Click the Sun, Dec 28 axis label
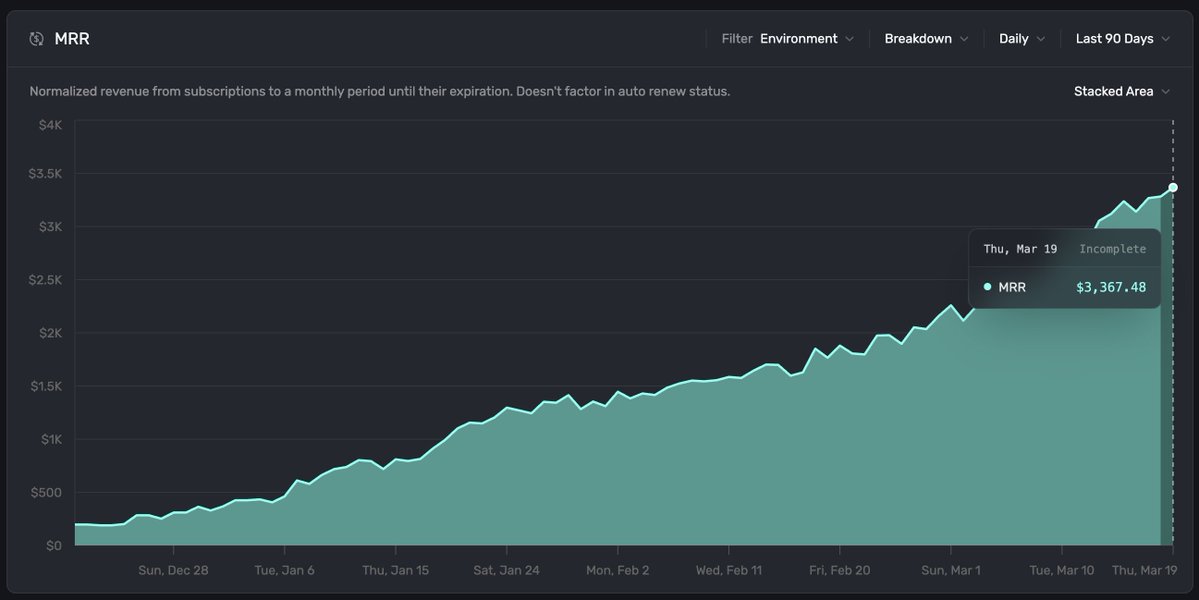1199x600 pixels. point(173,570)
